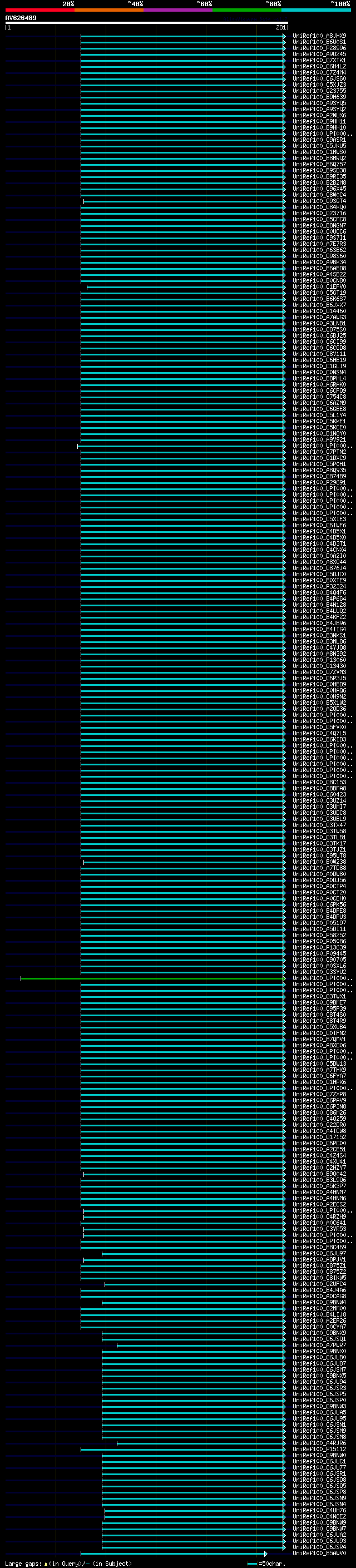Select hit label UniRef100_Q6JSR4

point(319,1547)
